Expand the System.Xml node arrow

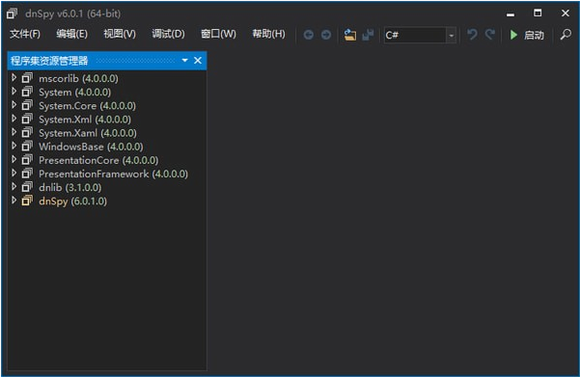click(14, 118)
